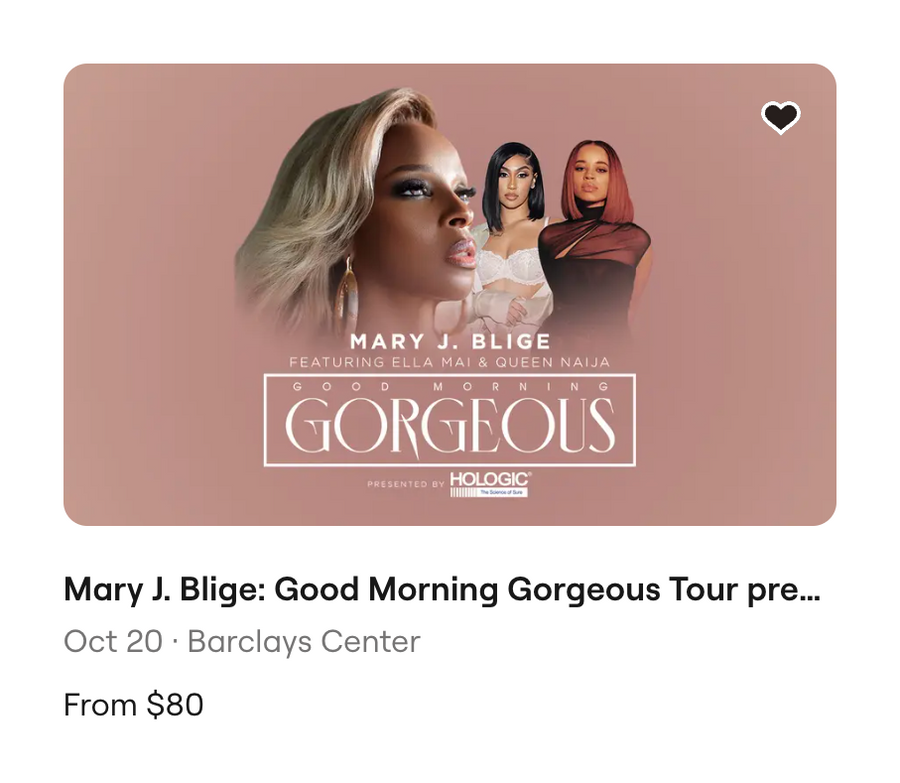Click the gold hoop earring
The image size is (900, 783).
click(348, 287)
